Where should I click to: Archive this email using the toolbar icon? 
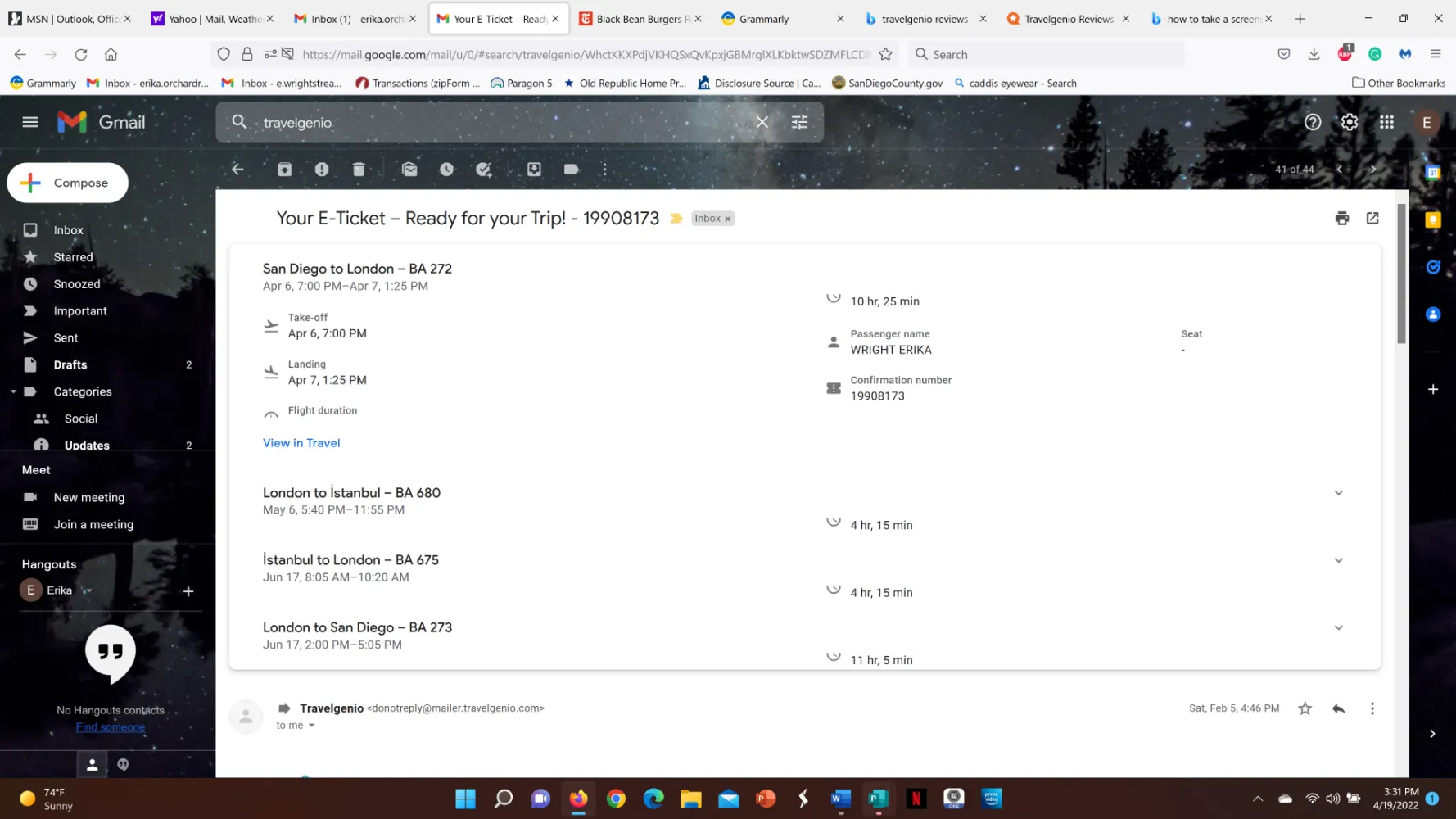tap(284, 169)
